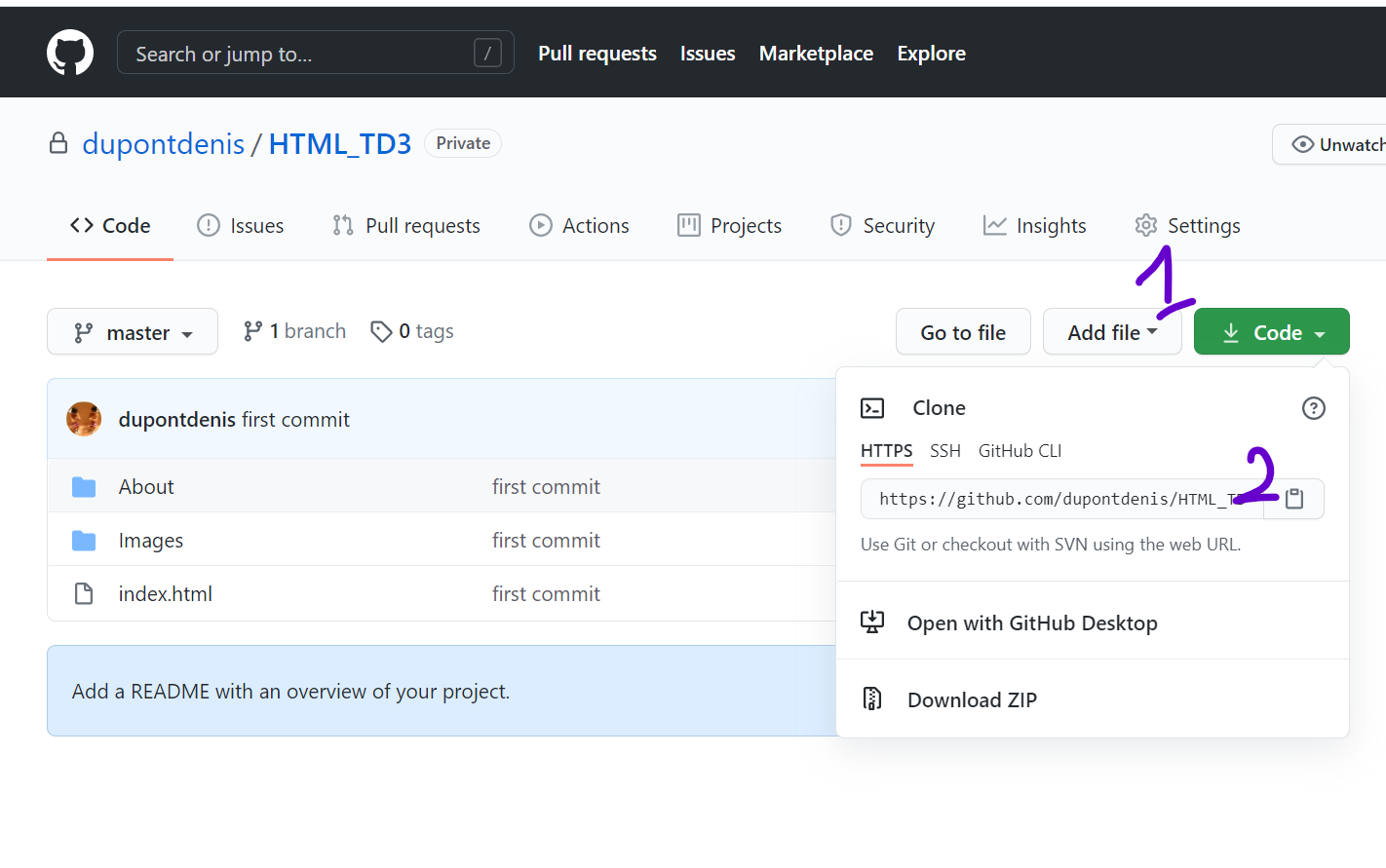Screen dimensions: 1386x868
Task: Click the ZIP file icon
Action: pos(872,698)
